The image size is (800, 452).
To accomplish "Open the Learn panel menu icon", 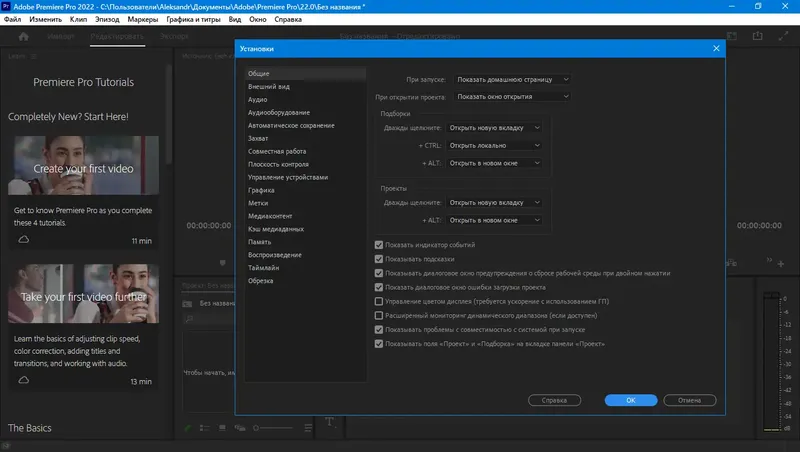I will click(x=33, y=56).
